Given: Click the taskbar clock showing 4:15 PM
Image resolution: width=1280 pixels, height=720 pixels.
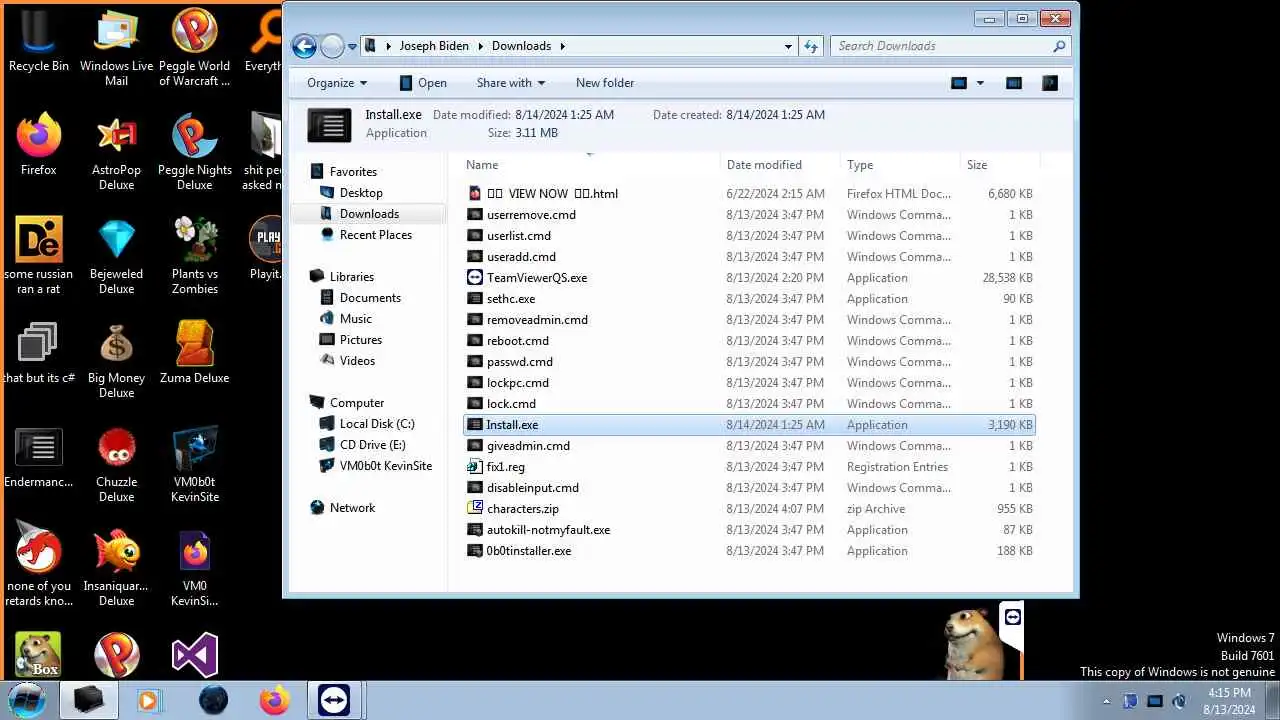Looking at the screenshot, I should [1229, 701].
